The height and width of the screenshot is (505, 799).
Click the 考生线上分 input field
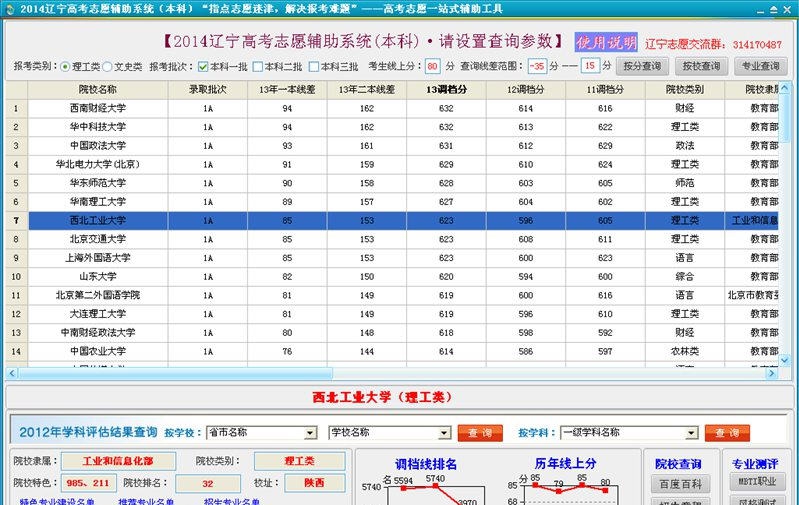point(433,66)
